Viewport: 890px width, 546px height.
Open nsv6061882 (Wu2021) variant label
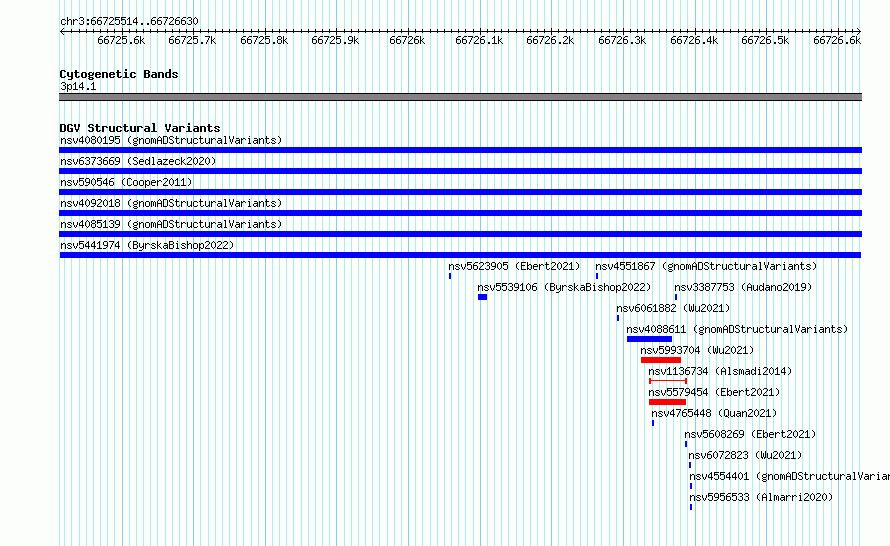tap(673, 308)
